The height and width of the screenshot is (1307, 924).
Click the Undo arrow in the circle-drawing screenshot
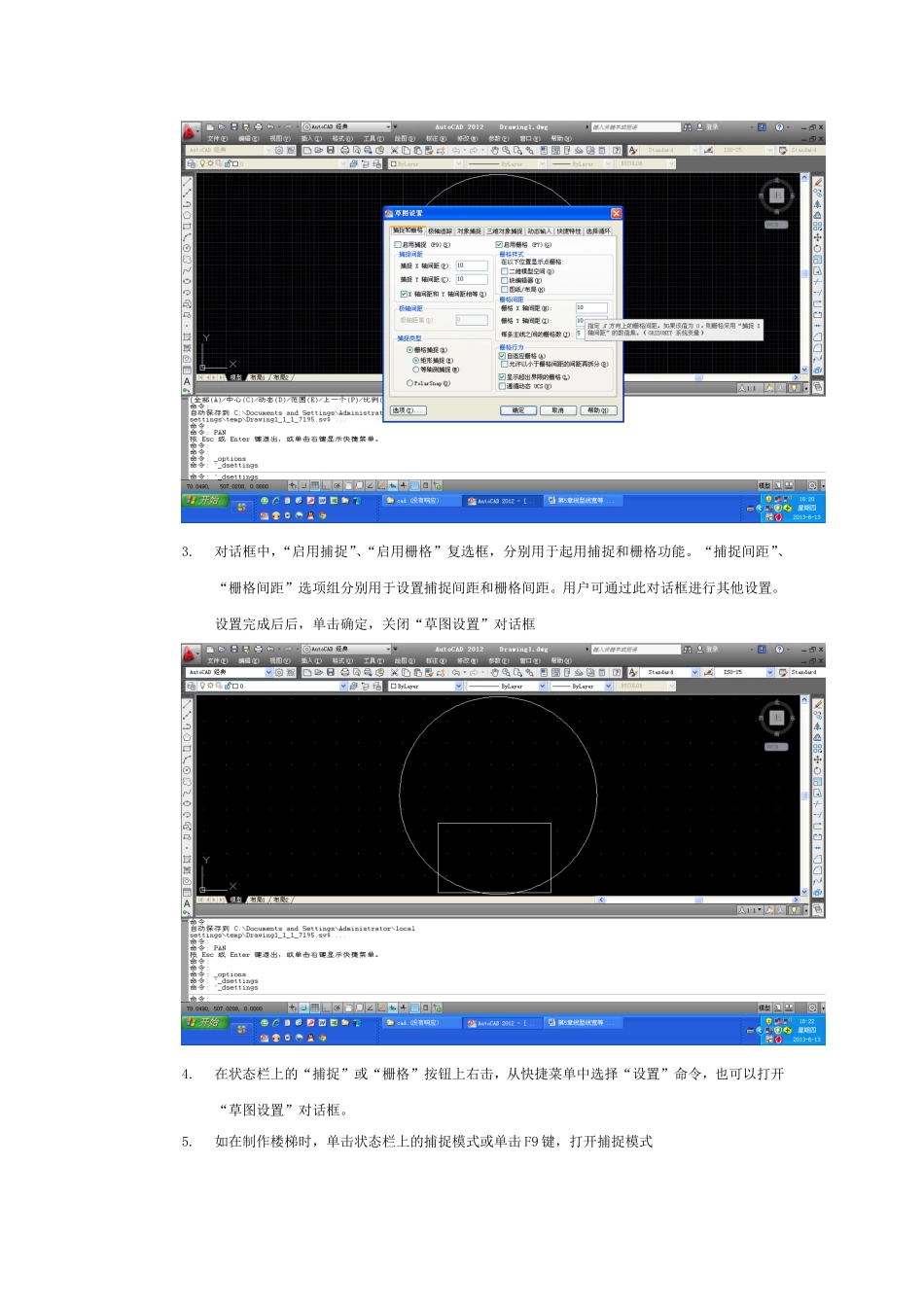456,672
